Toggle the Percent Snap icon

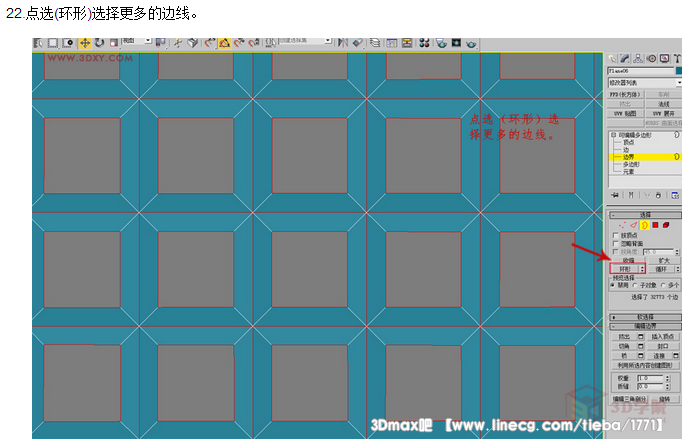tap(239, 43)
